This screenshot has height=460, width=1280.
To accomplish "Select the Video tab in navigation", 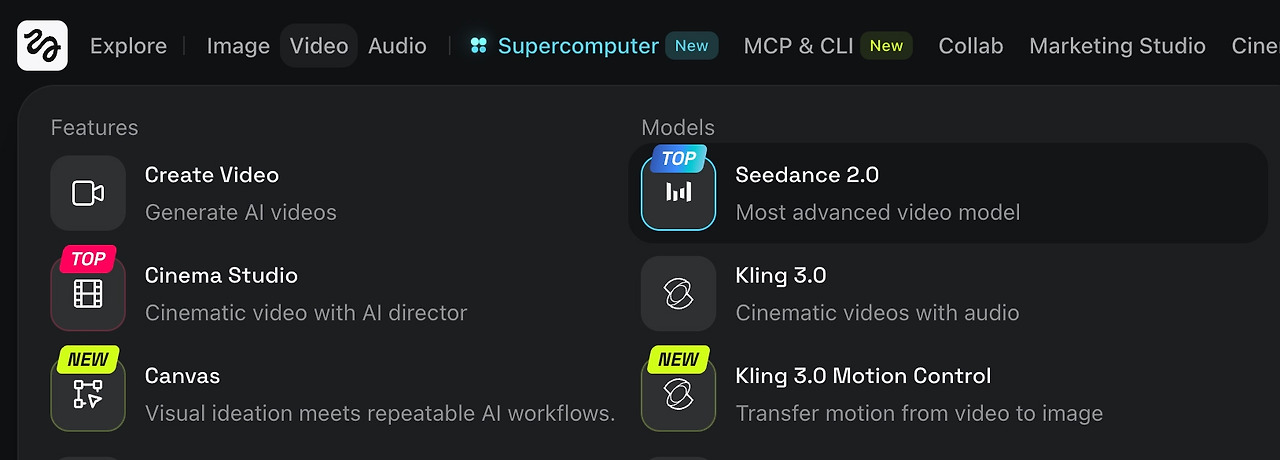I will pos(319,46).
